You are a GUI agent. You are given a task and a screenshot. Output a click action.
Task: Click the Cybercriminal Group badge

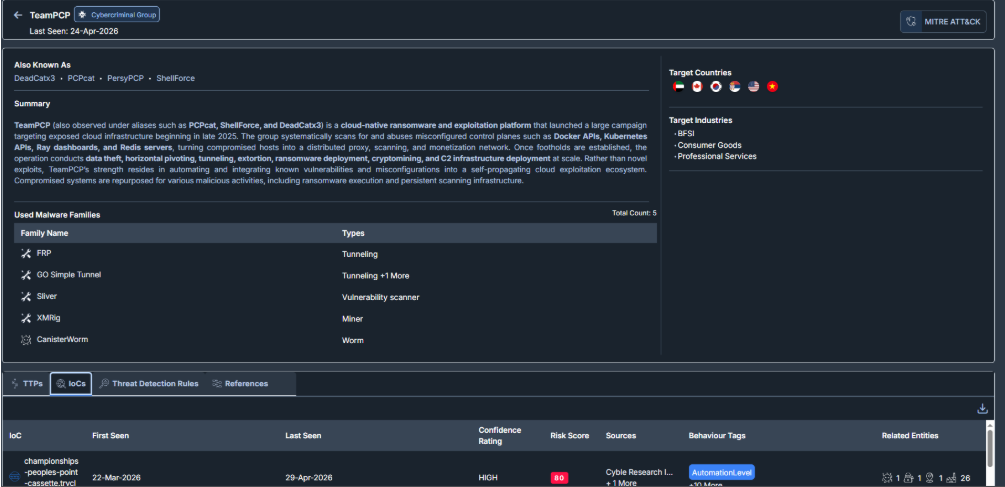pos(117,14)
